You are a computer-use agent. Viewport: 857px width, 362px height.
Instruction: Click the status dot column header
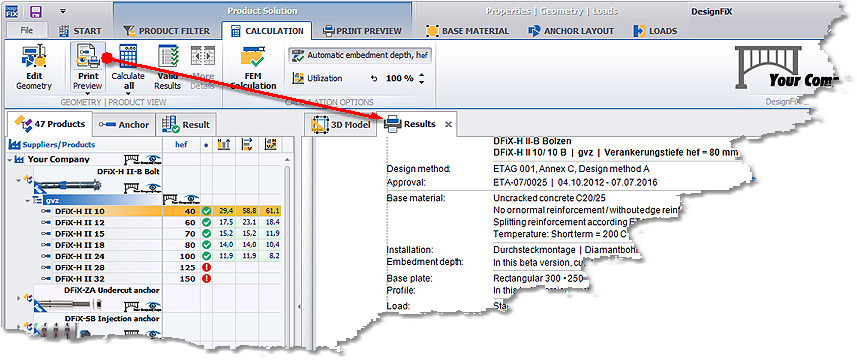[206, 145]
